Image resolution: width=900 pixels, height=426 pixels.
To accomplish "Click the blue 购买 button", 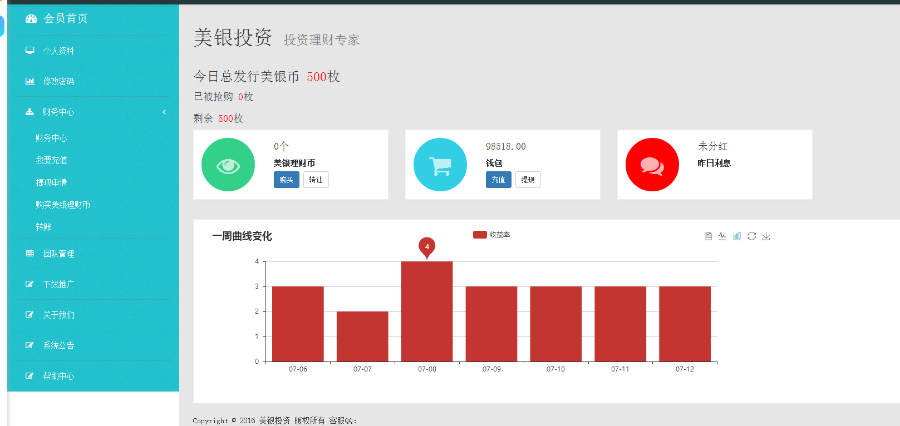I will pyautogui.click(x=286, y=180).
